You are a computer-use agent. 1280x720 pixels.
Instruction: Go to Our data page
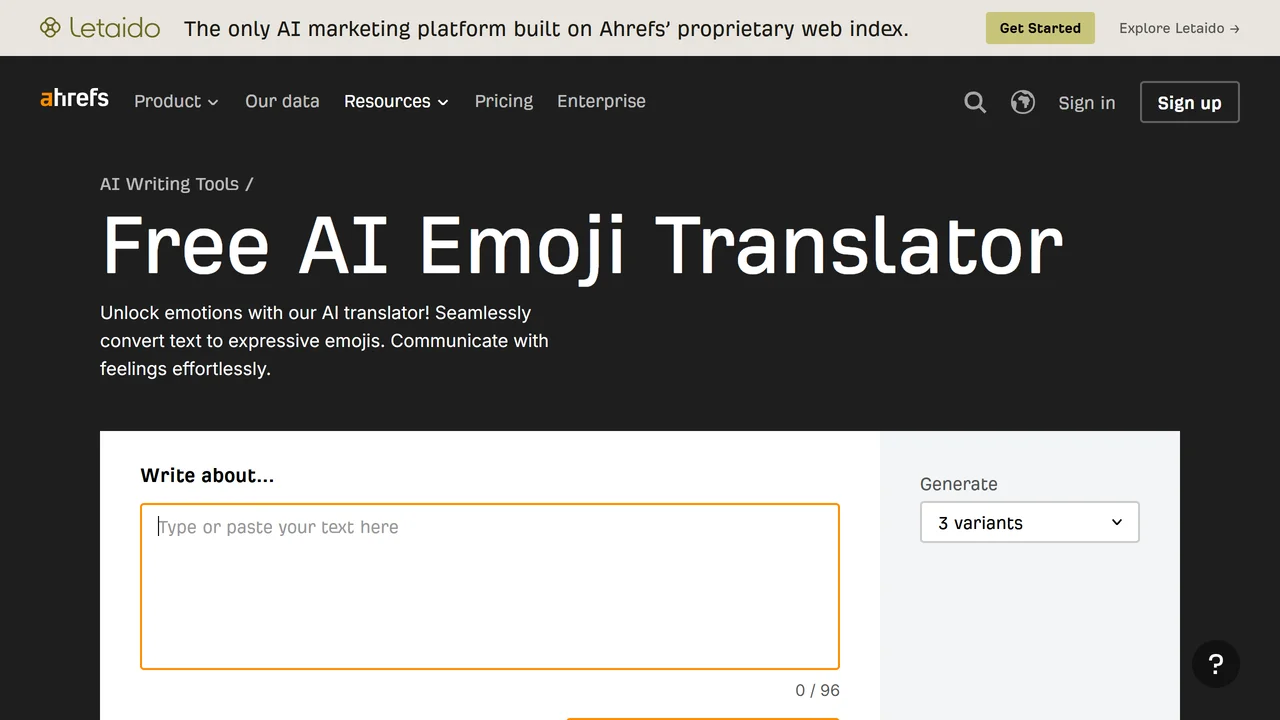282,101
